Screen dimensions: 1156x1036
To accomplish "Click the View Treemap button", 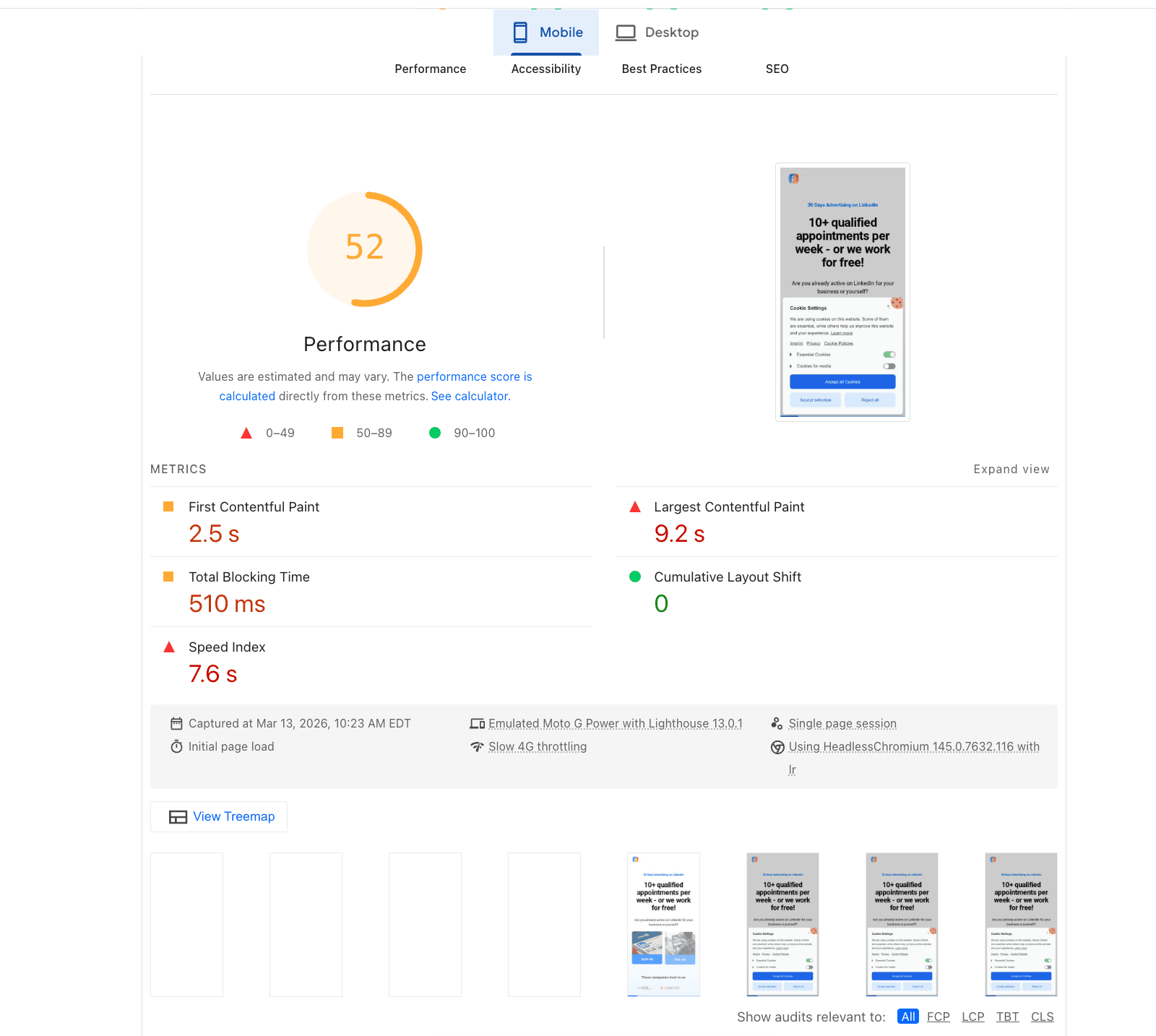I will point(218,816).
